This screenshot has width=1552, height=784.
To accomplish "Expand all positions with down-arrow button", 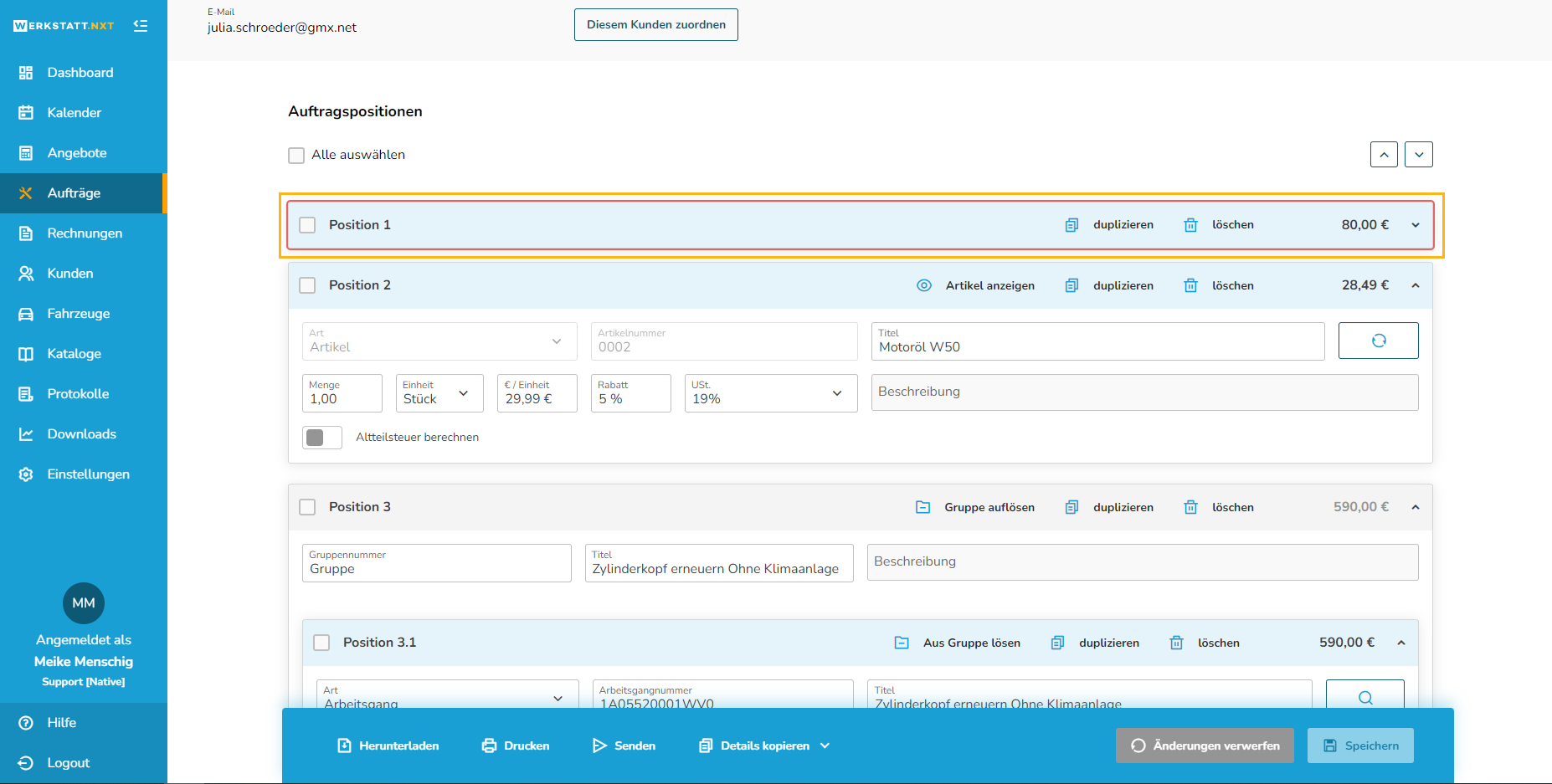I will [1419, 155].
